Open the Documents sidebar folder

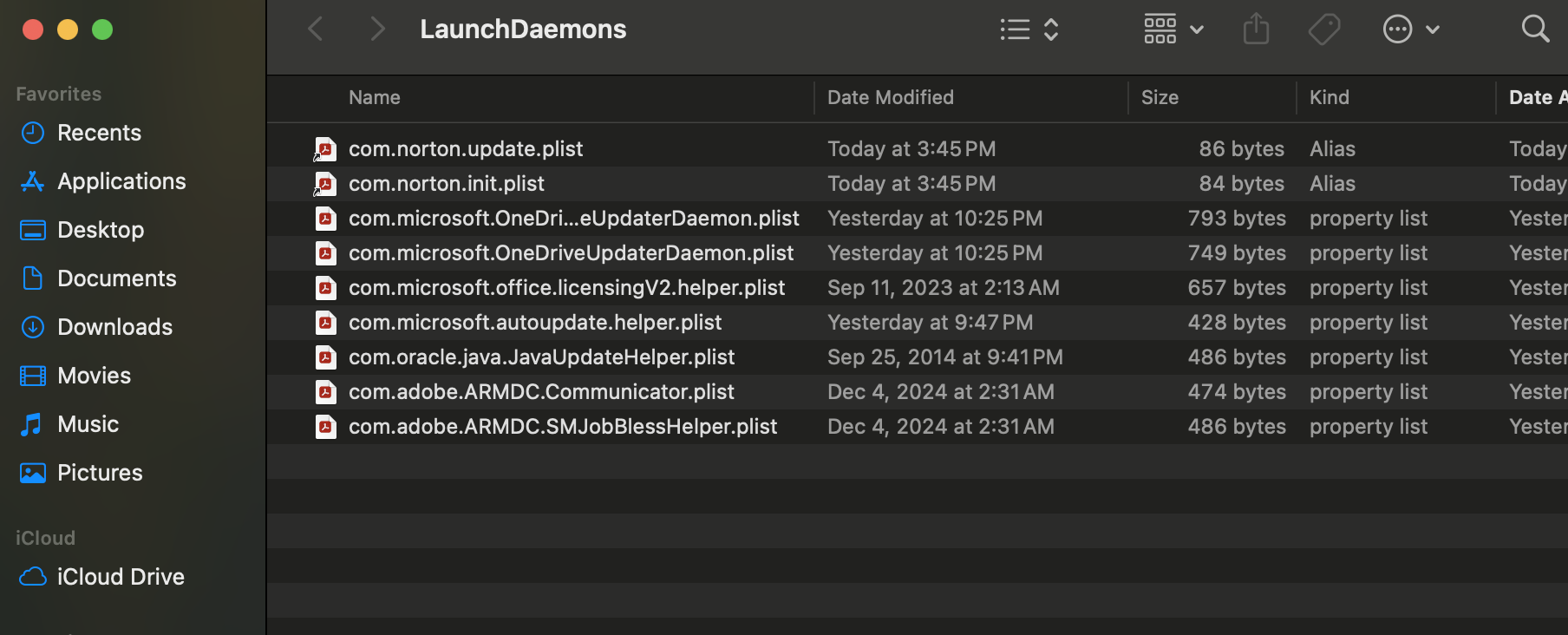point(116,278)
